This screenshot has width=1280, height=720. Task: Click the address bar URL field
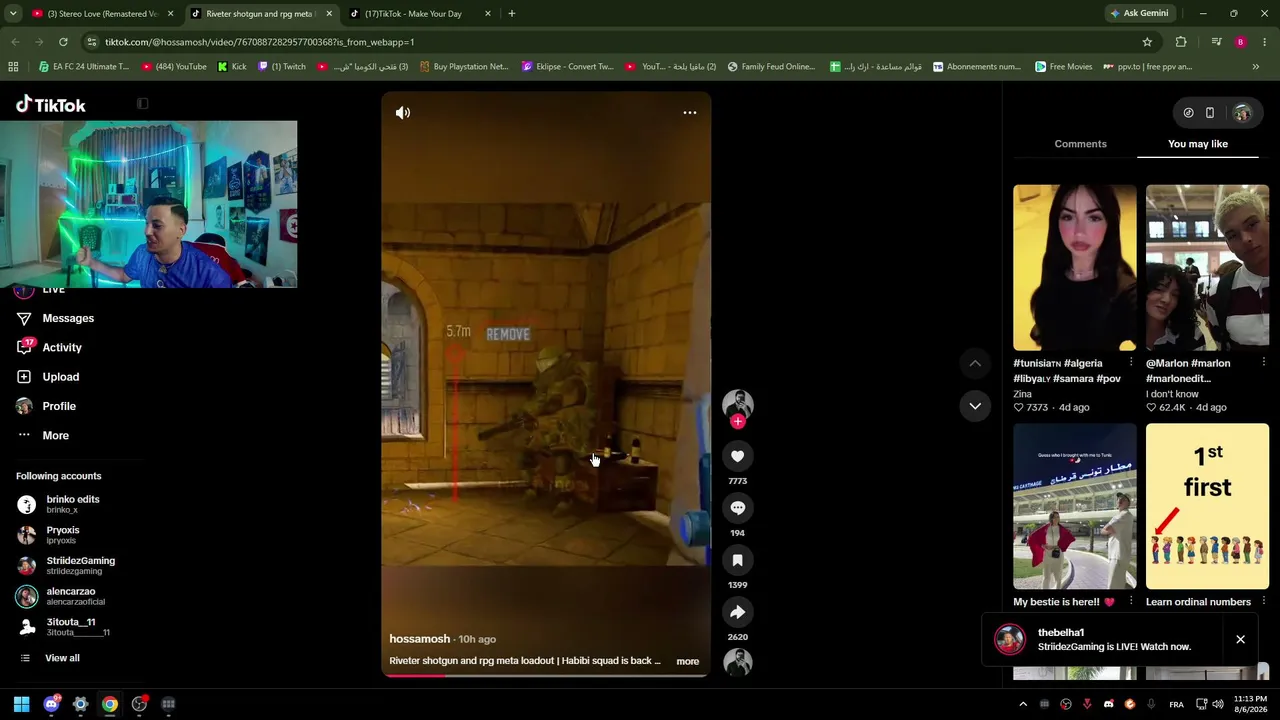(x=600, y=42)
